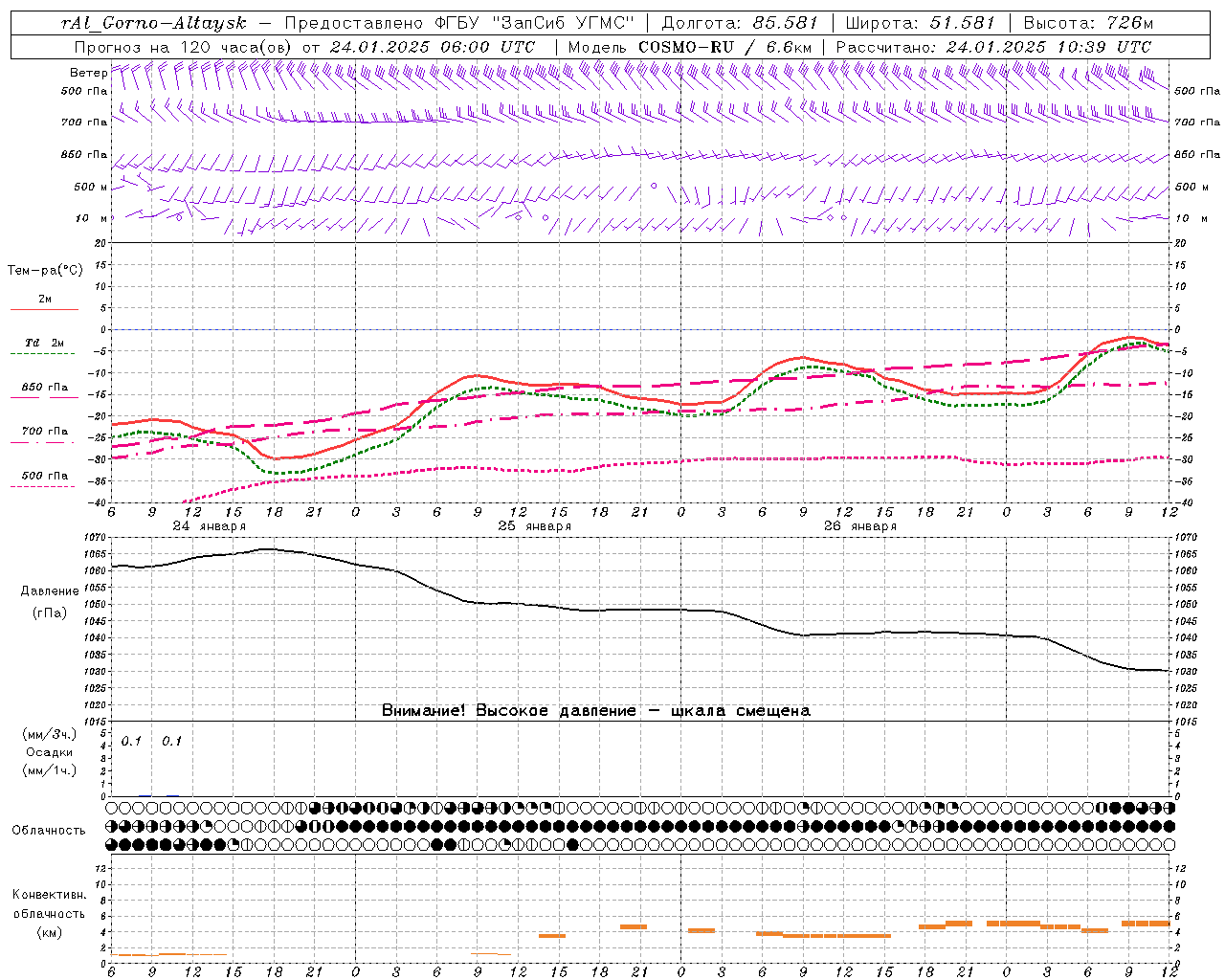Image resolution: width=1225 pixels, height=980 pixels.
Task: Click the Осадки precipitation label
Action: 50,752
